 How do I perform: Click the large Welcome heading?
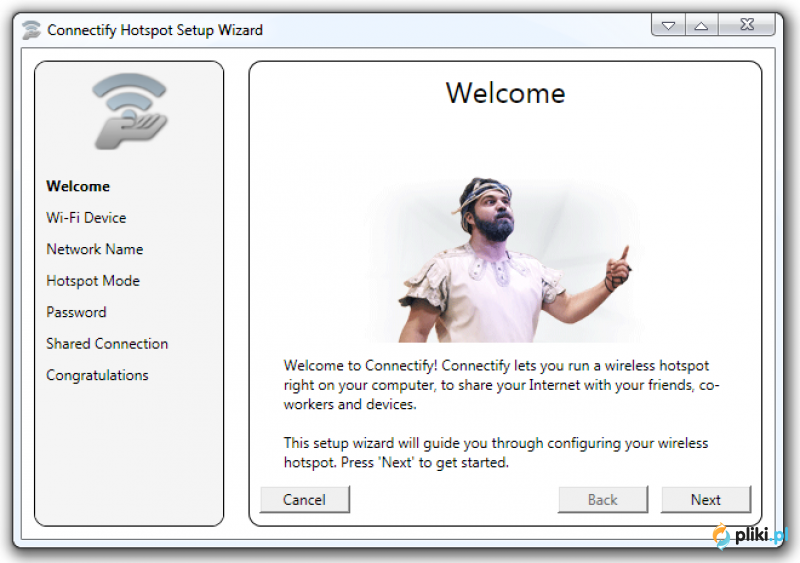[x=506, y=93]
